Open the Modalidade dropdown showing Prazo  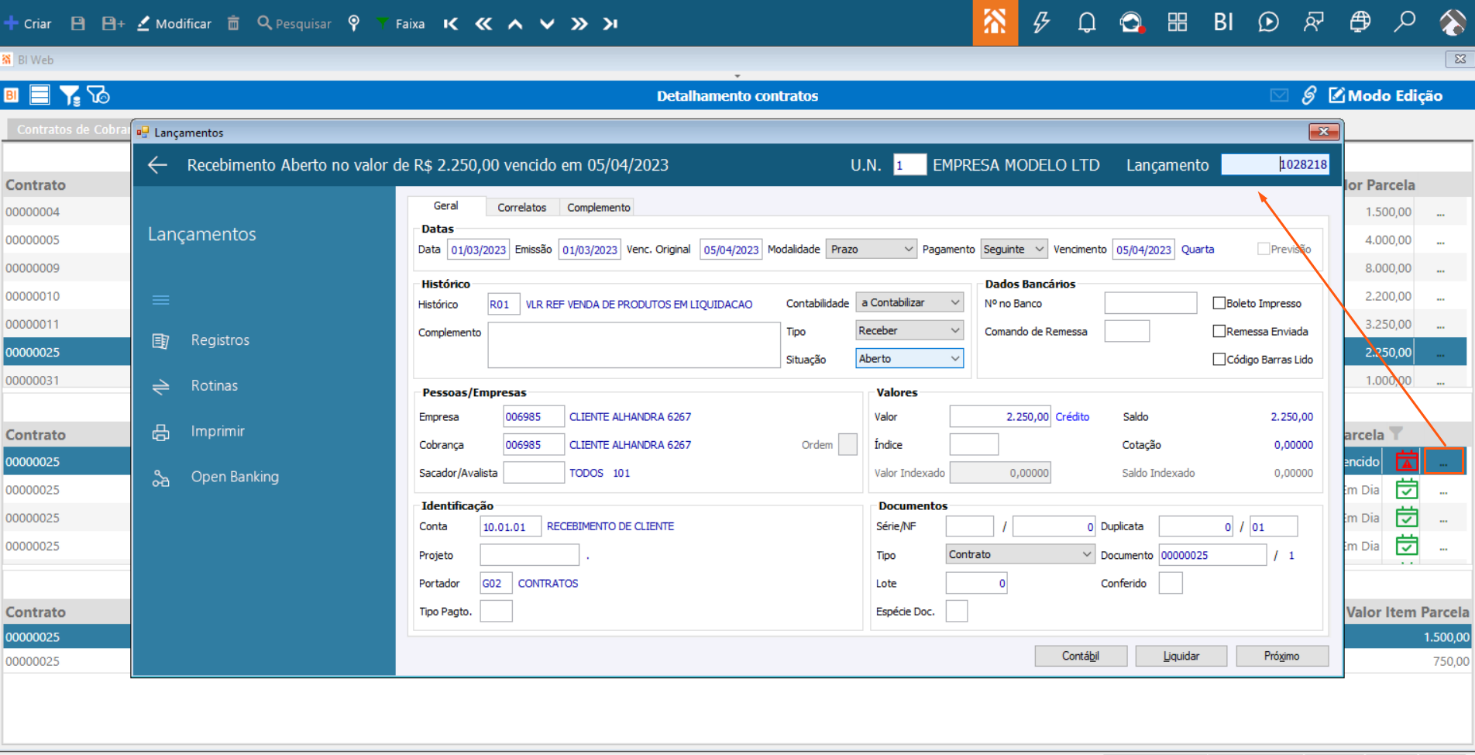pos(871,249)
